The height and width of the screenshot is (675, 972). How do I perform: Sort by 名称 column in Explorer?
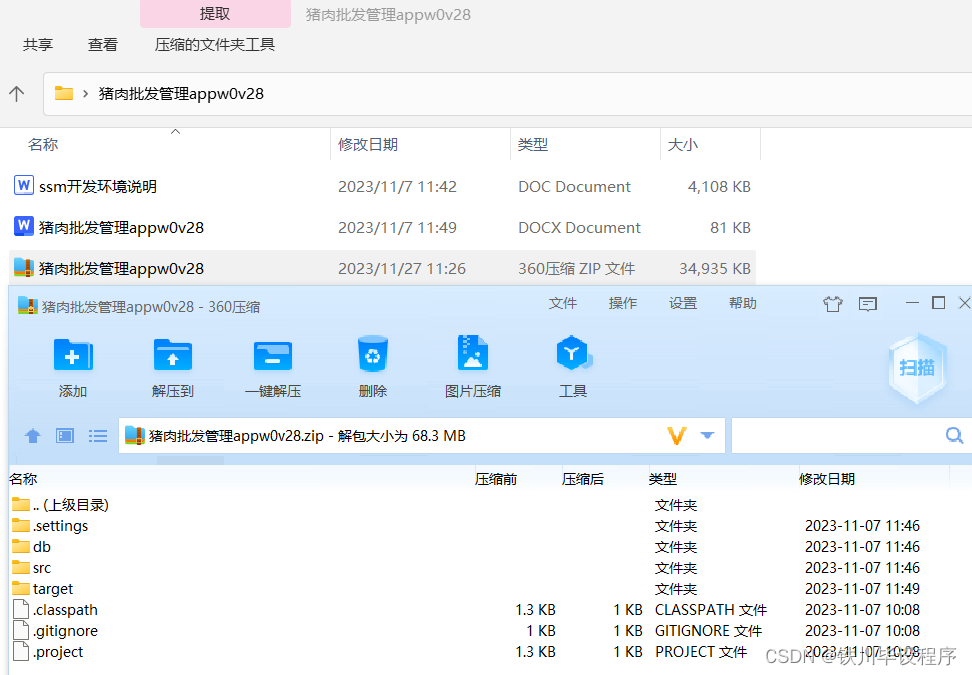tap(43, 144)
